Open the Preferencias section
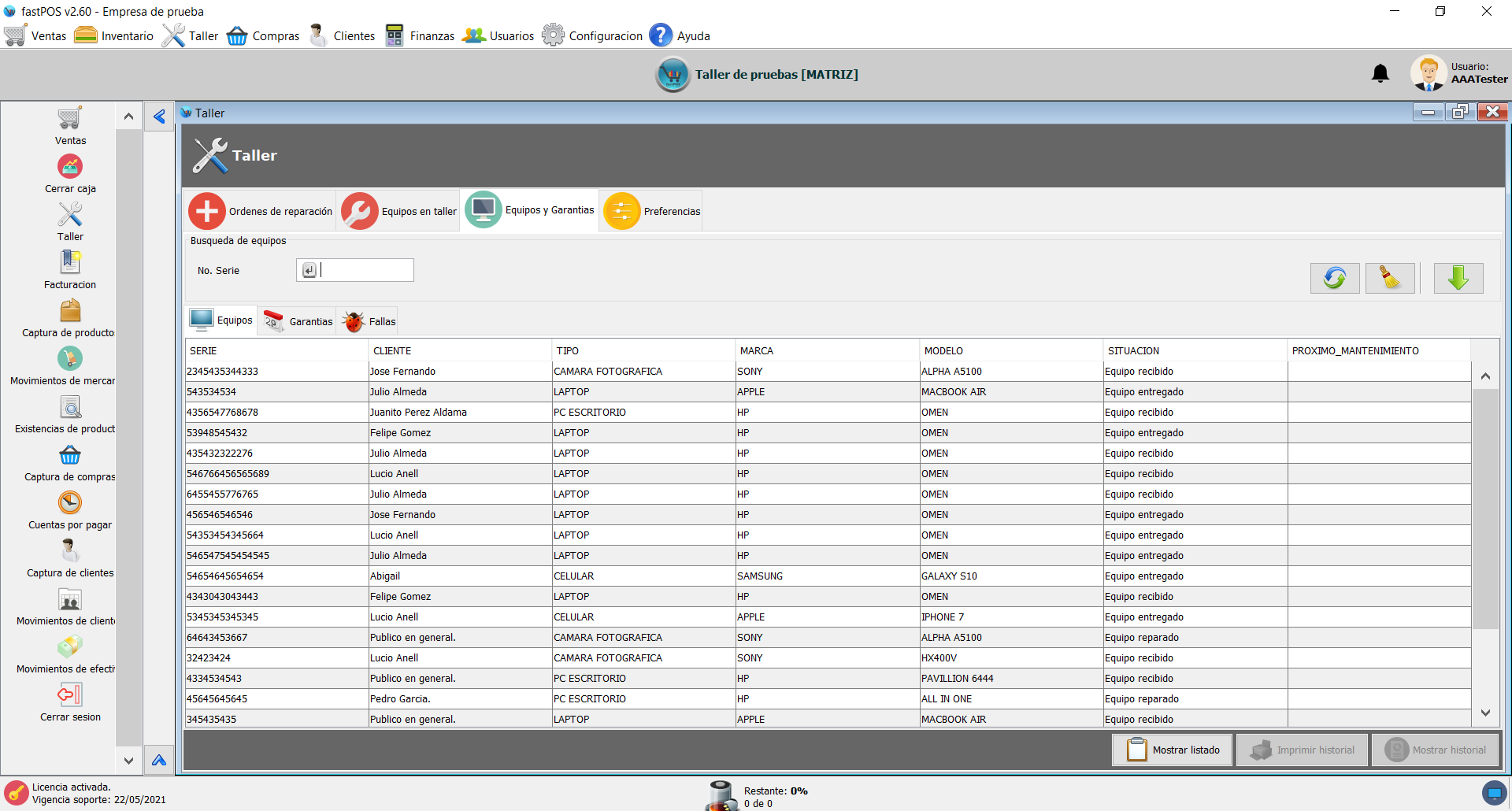Image resolution: width=1512 pixels, height=811 pixels. click(652, 211)
